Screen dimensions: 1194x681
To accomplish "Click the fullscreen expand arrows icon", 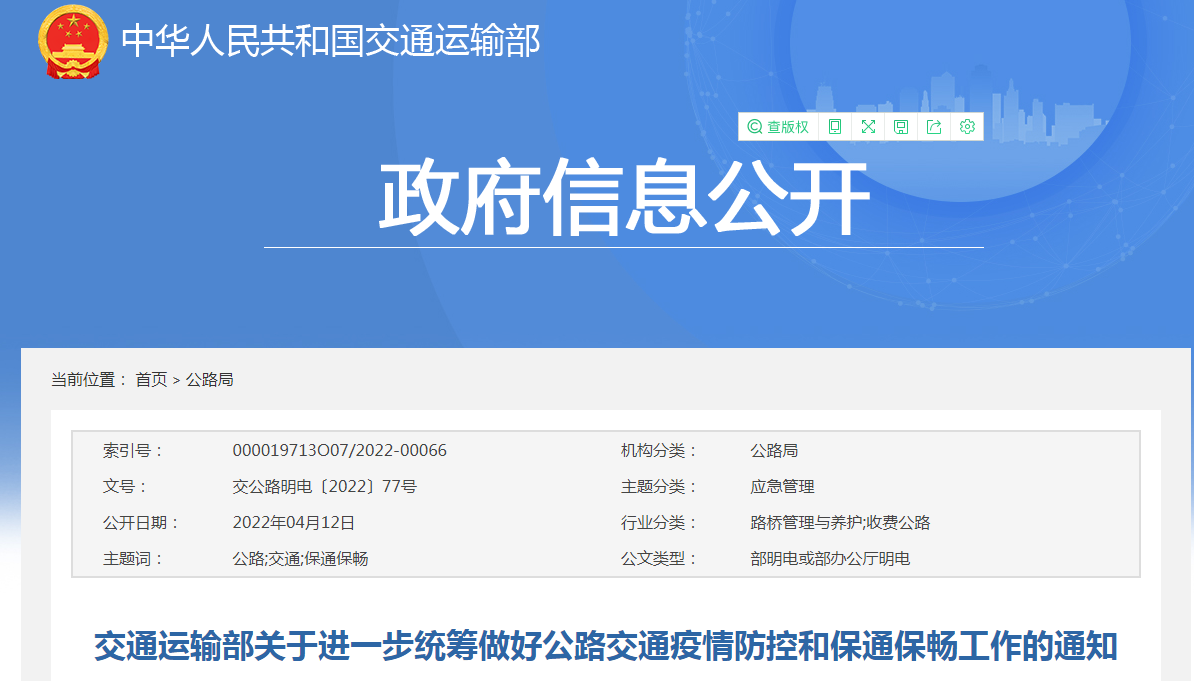I will [x=868, y=126].
